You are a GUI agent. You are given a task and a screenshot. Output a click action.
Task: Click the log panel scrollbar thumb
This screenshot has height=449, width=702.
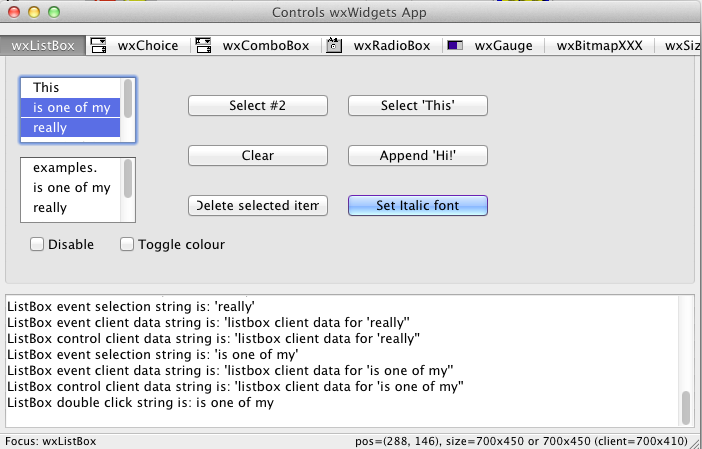pyautogui.click(x=685, y=407)
